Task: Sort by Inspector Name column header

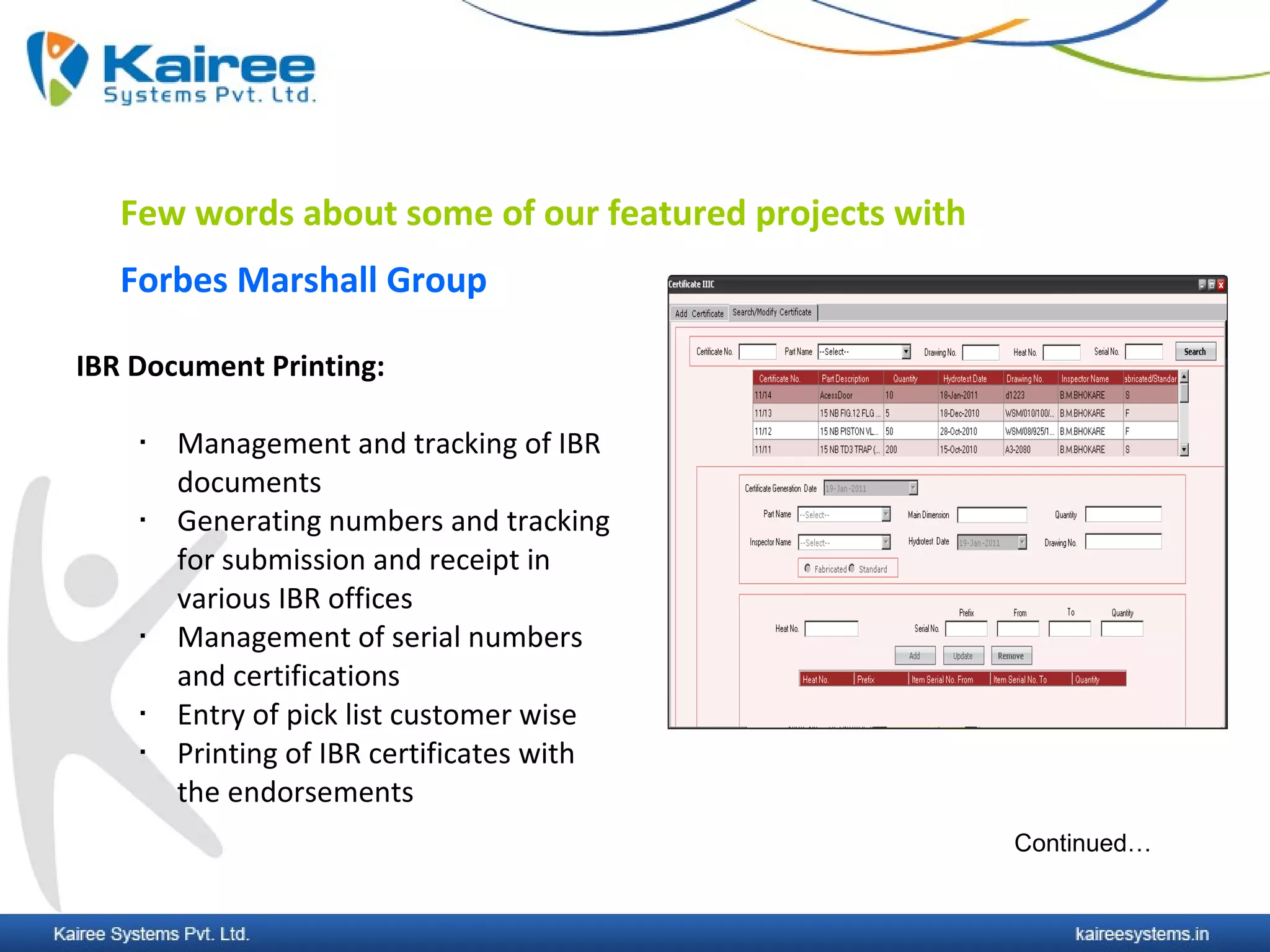Action: 1090,378
